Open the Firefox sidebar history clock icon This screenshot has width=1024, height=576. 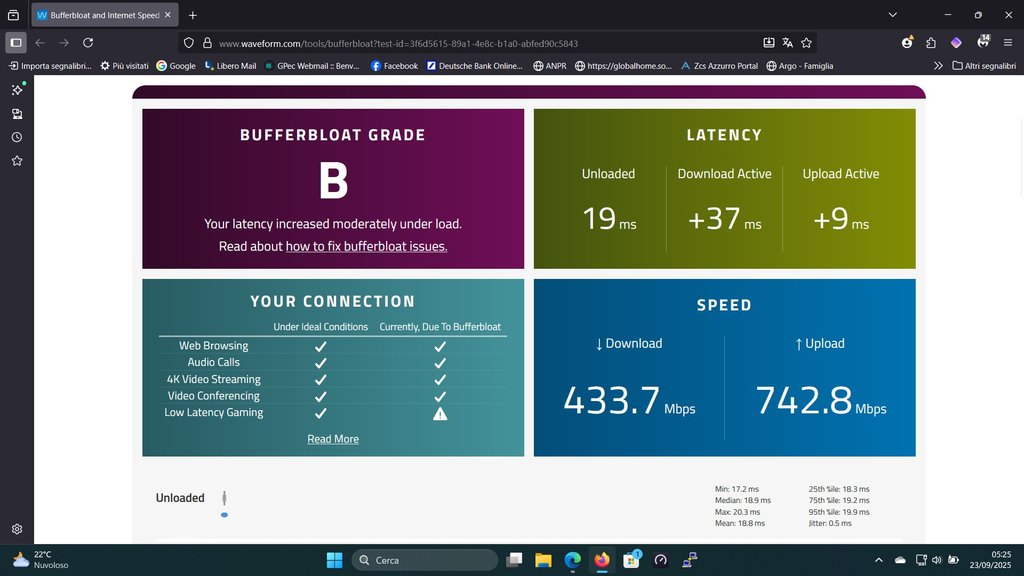coord(17,137)
